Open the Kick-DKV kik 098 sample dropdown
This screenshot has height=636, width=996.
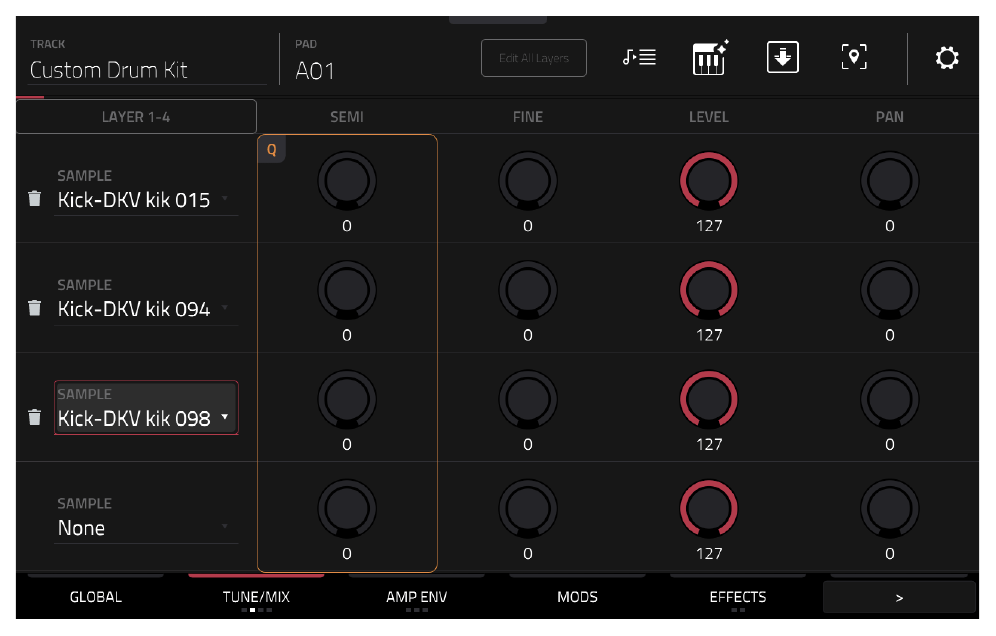[x=146, y=408]
